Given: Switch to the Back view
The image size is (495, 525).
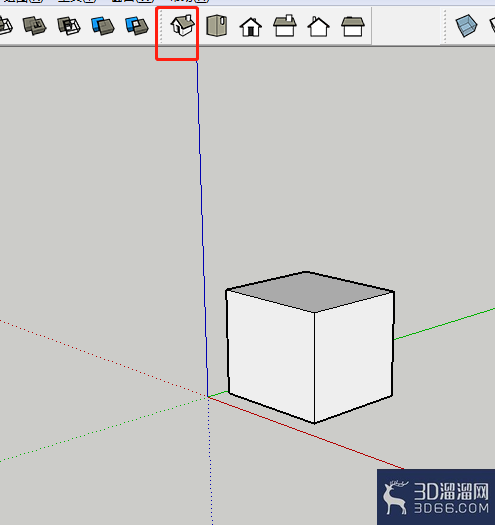Looking at the screenshot, I should tap(319, 27).
